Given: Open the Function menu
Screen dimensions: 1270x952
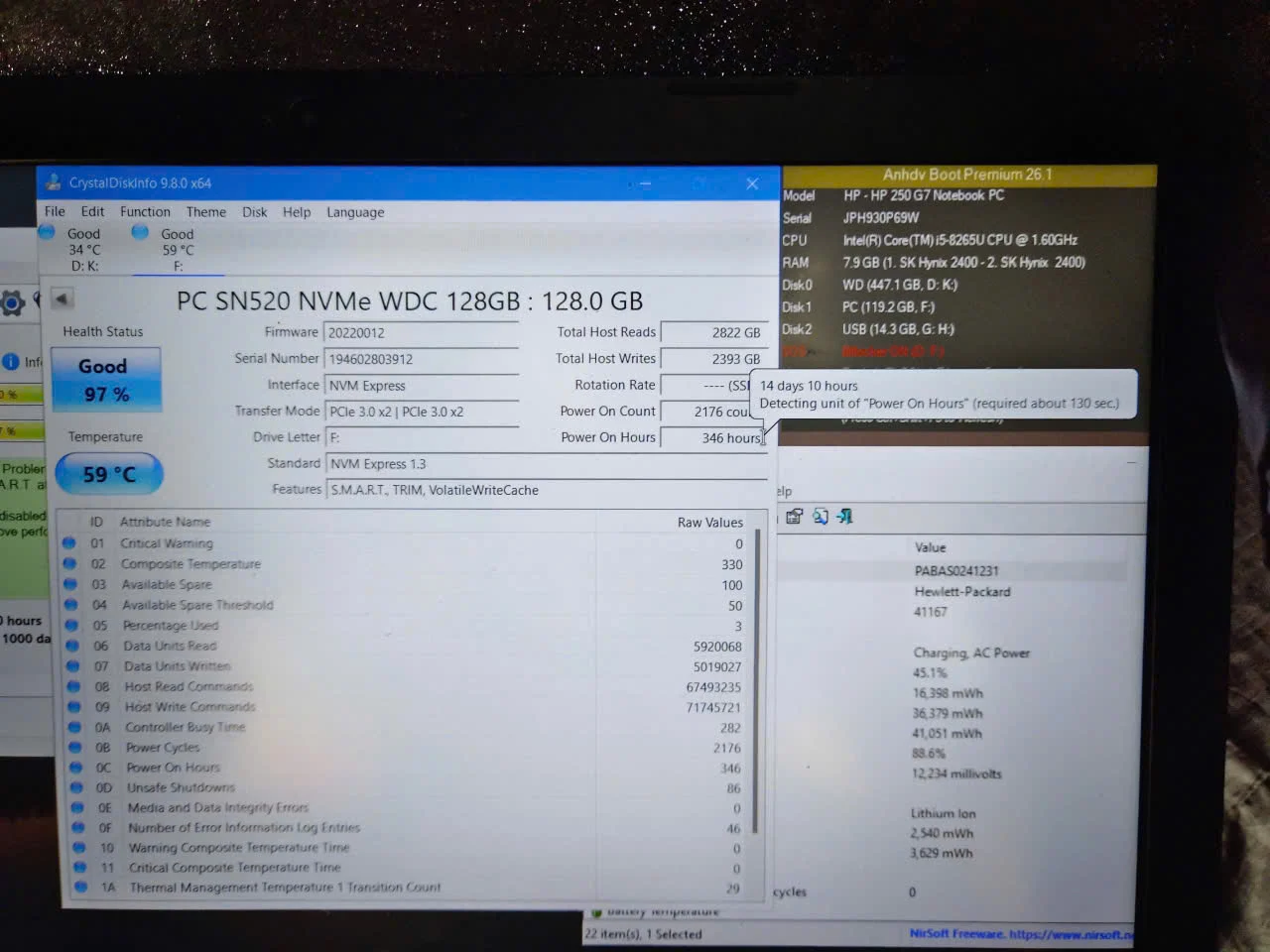Looking at the screenshot, I should click(x=145, y=211).
